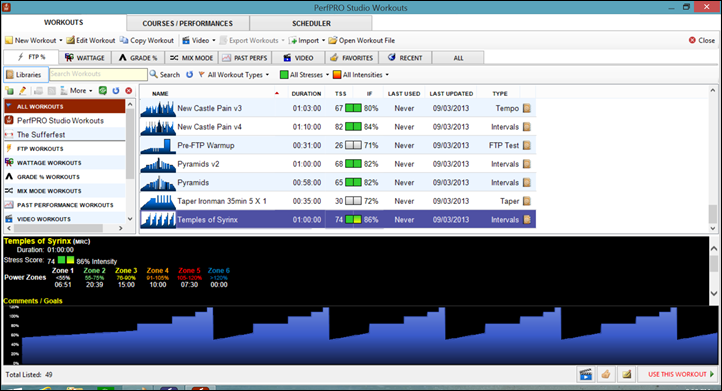Click the Edit Workout button

click(90, 41)
